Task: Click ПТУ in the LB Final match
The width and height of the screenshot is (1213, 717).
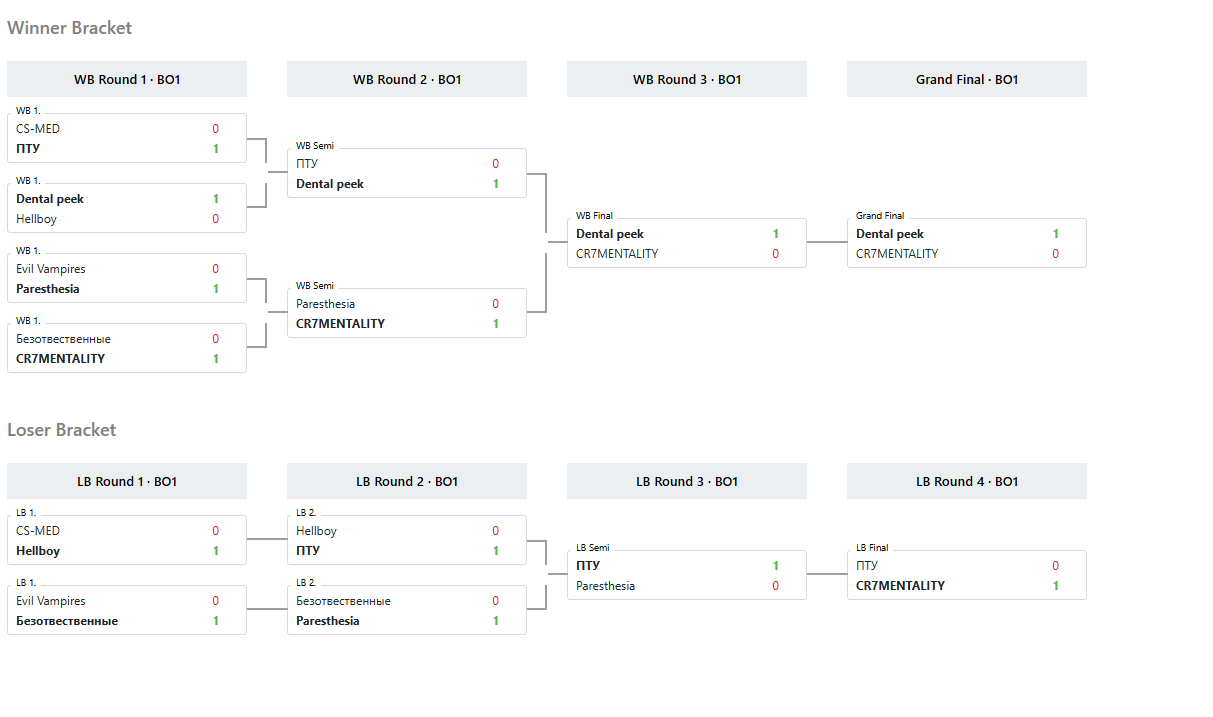Action: point(867,566)
